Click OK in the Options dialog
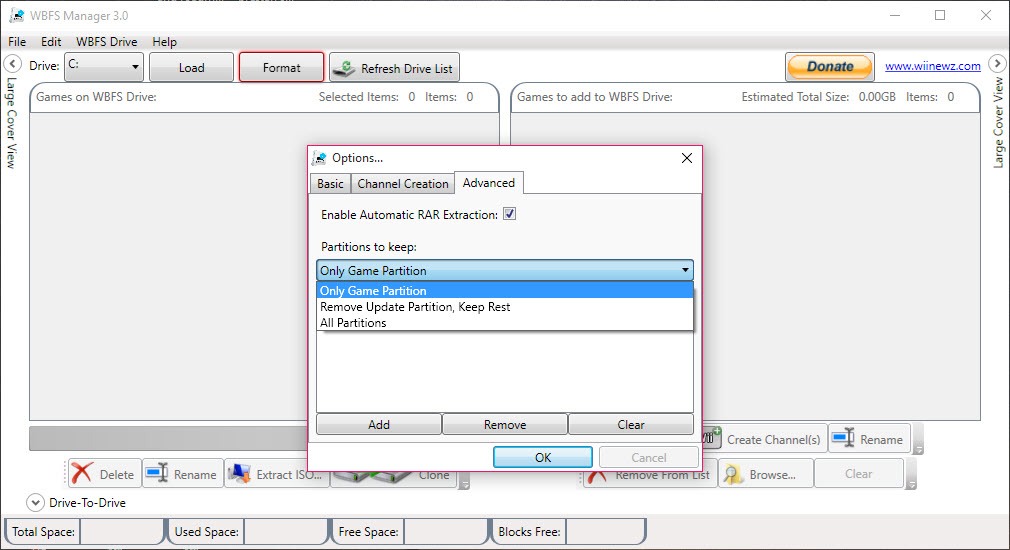1010x550 pixels. pyautogui.click(x=543, y=457)
